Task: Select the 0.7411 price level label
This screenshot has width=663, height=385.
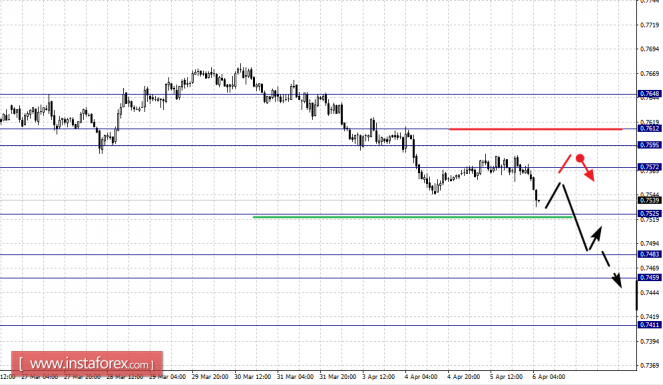Action: click(649, 325)
